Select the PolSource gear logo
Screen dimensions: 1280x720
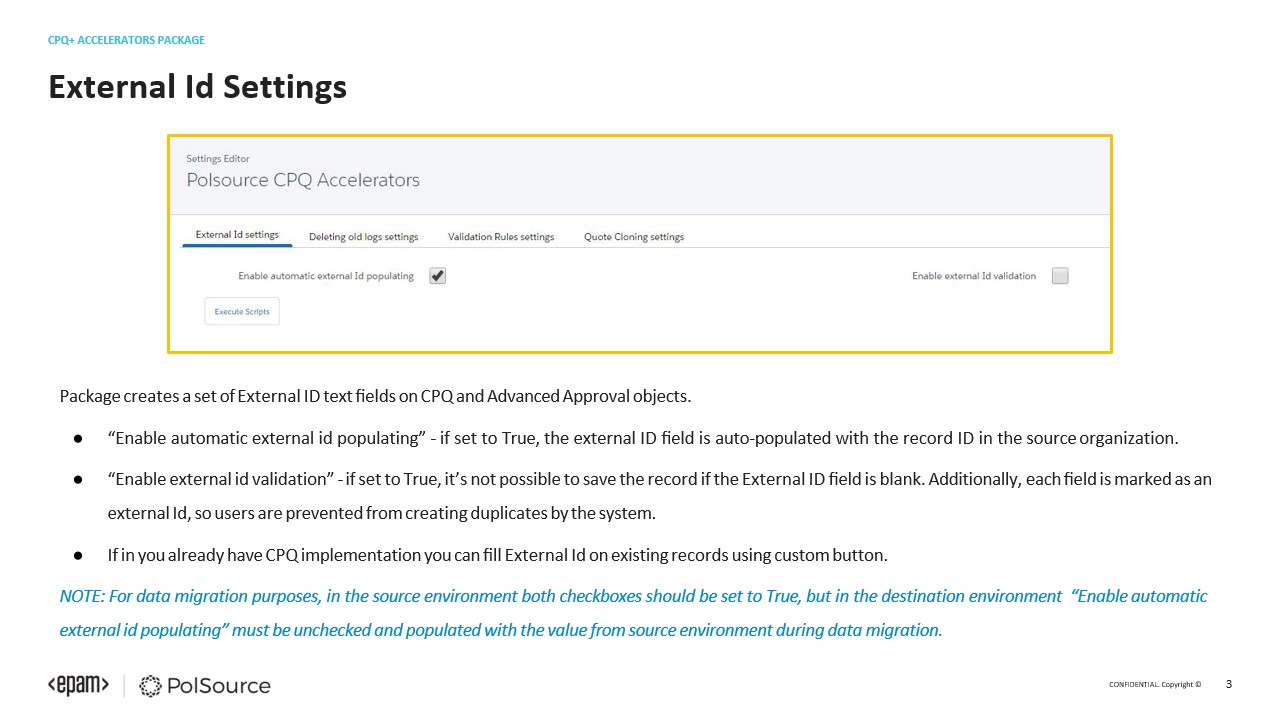pyautogui.click(x=148, y=686)
